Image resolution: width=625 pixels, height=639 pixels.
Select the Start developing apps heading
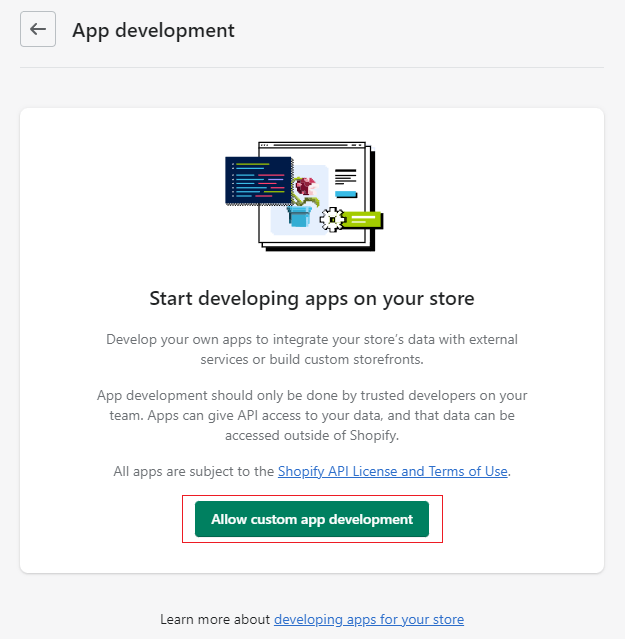pyautogui.click(x=312, y=298)
